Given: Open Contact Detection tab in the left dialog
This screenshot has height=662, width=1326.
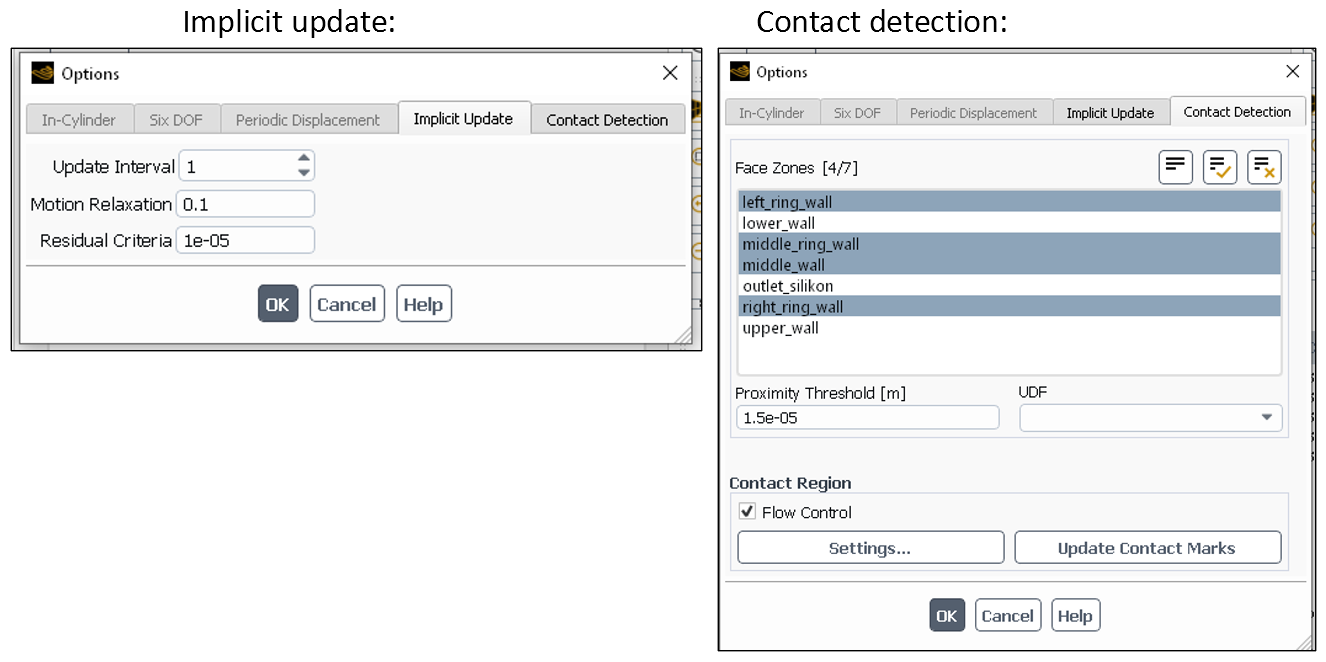Looking at the screenshot, I should point(607,120).
